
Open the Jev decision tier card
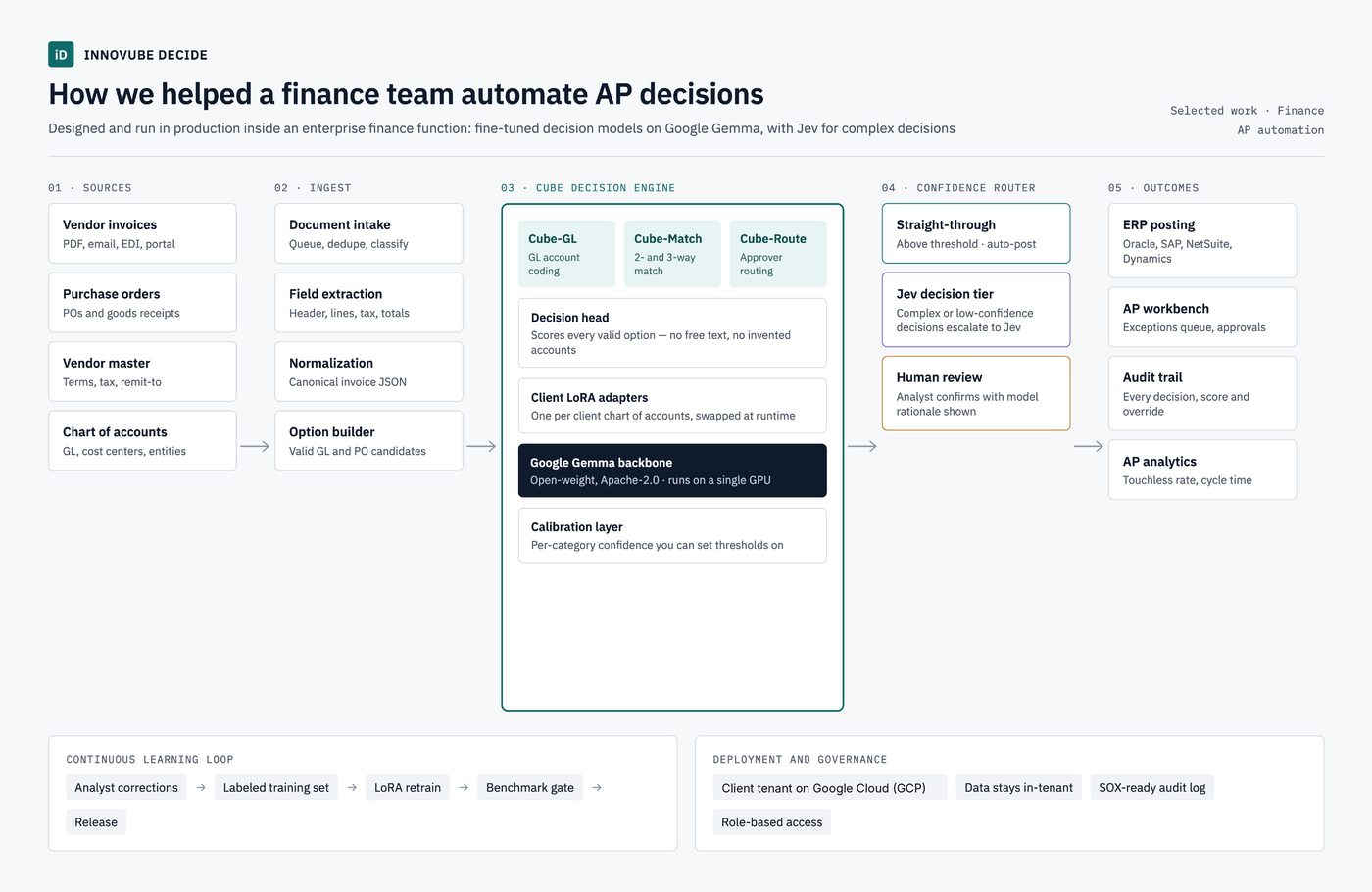[976, 310]
